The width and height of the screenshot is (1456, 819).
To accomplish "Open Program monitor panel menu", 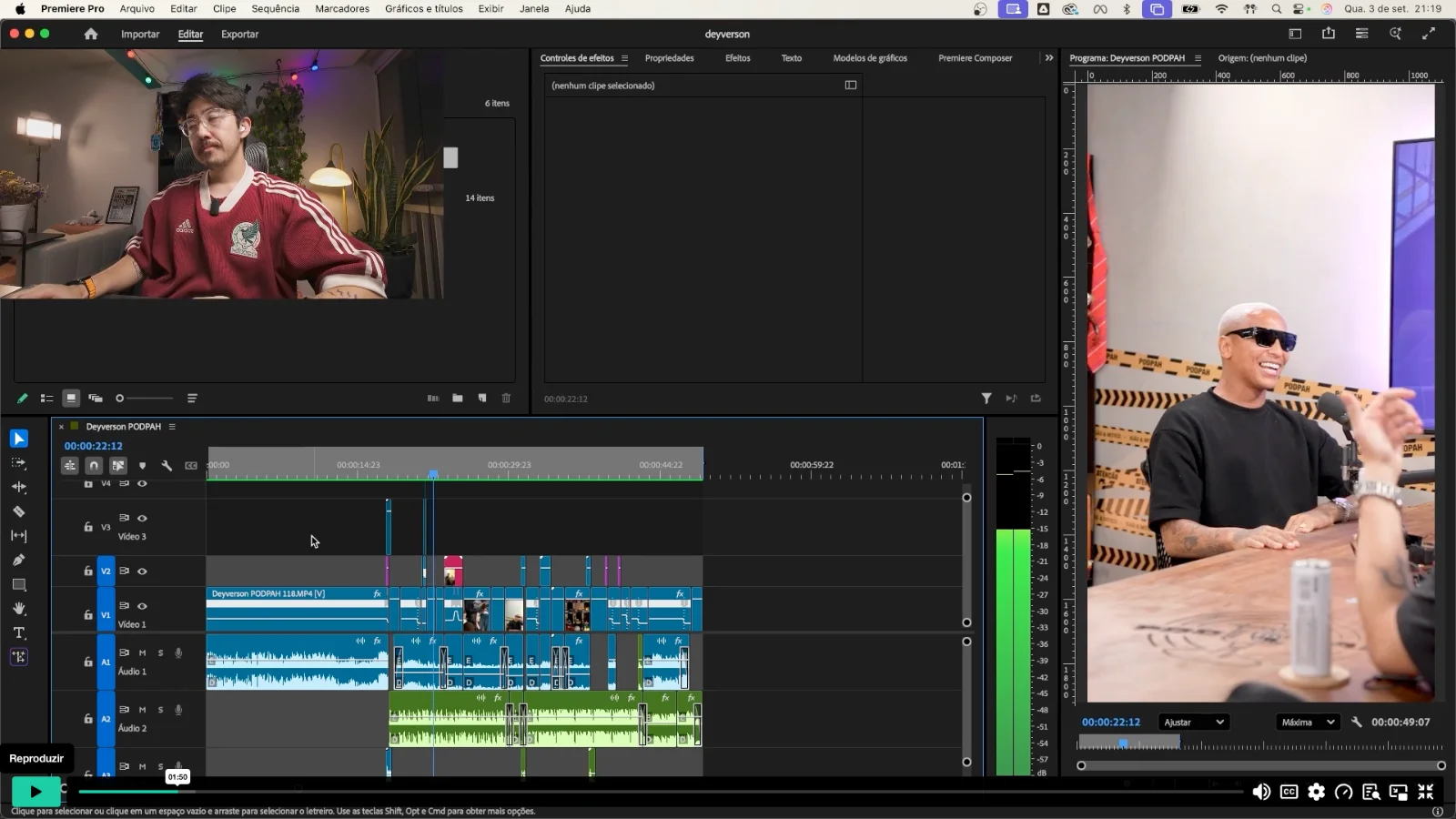I will coord(1198,57).
